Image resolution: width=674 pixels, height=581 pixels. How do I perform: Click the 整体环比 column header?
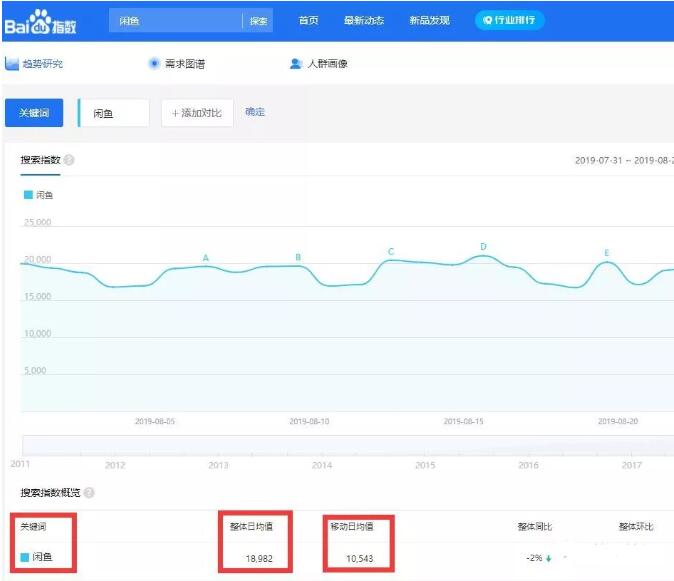click(x=636, y=526)
